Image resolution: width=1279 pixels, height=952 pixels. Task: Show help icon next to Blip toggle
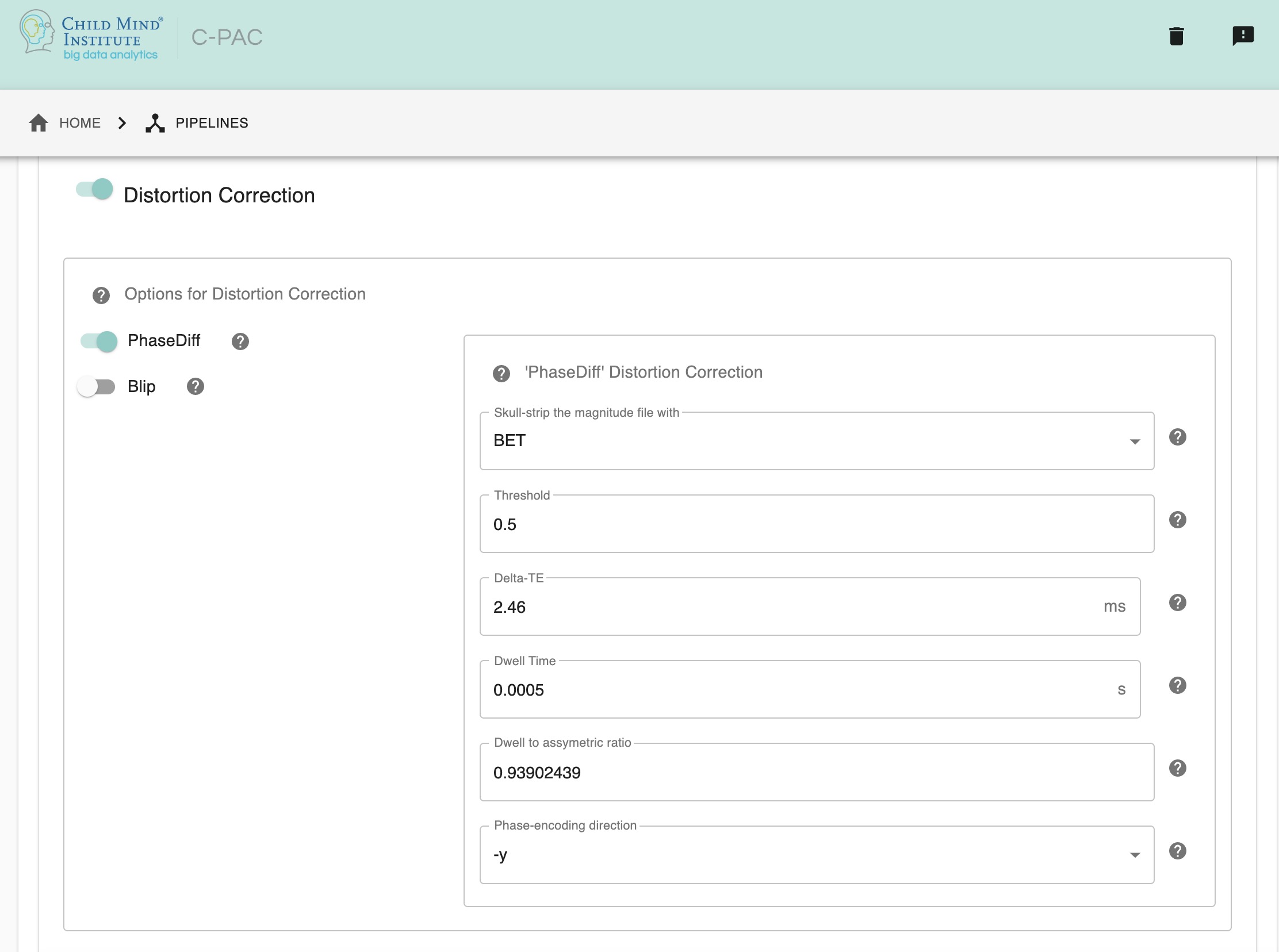(x=196, y=387)
